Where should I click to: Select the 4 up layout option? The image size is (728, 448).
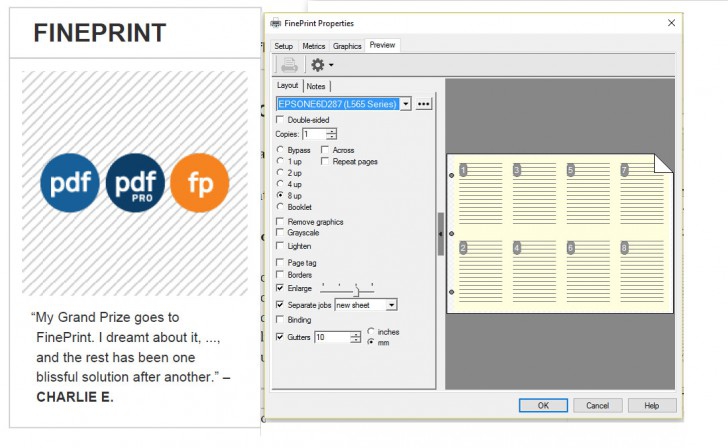[280, 184]
